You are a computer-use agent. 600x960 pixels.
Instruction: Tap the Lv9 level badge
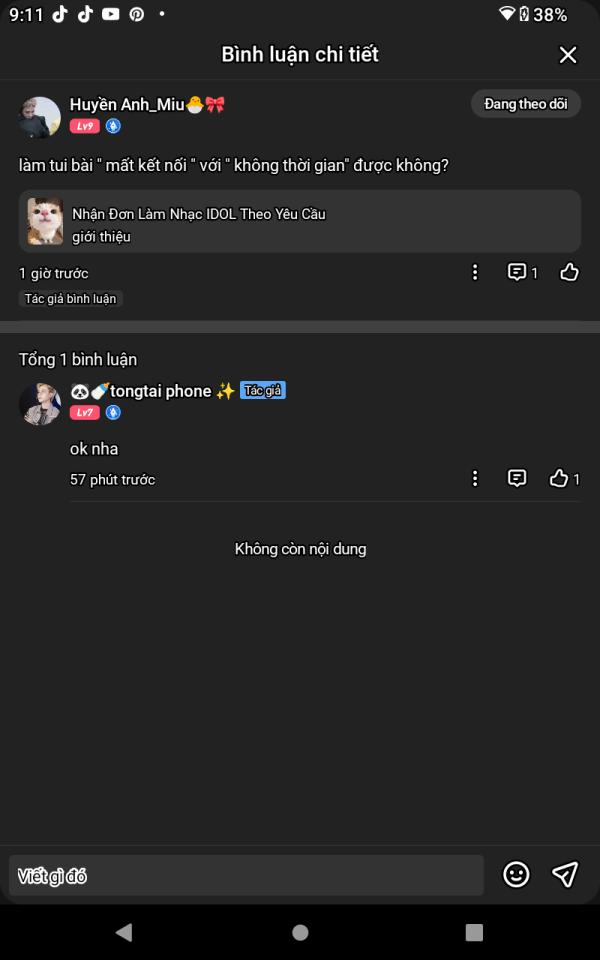84,126
